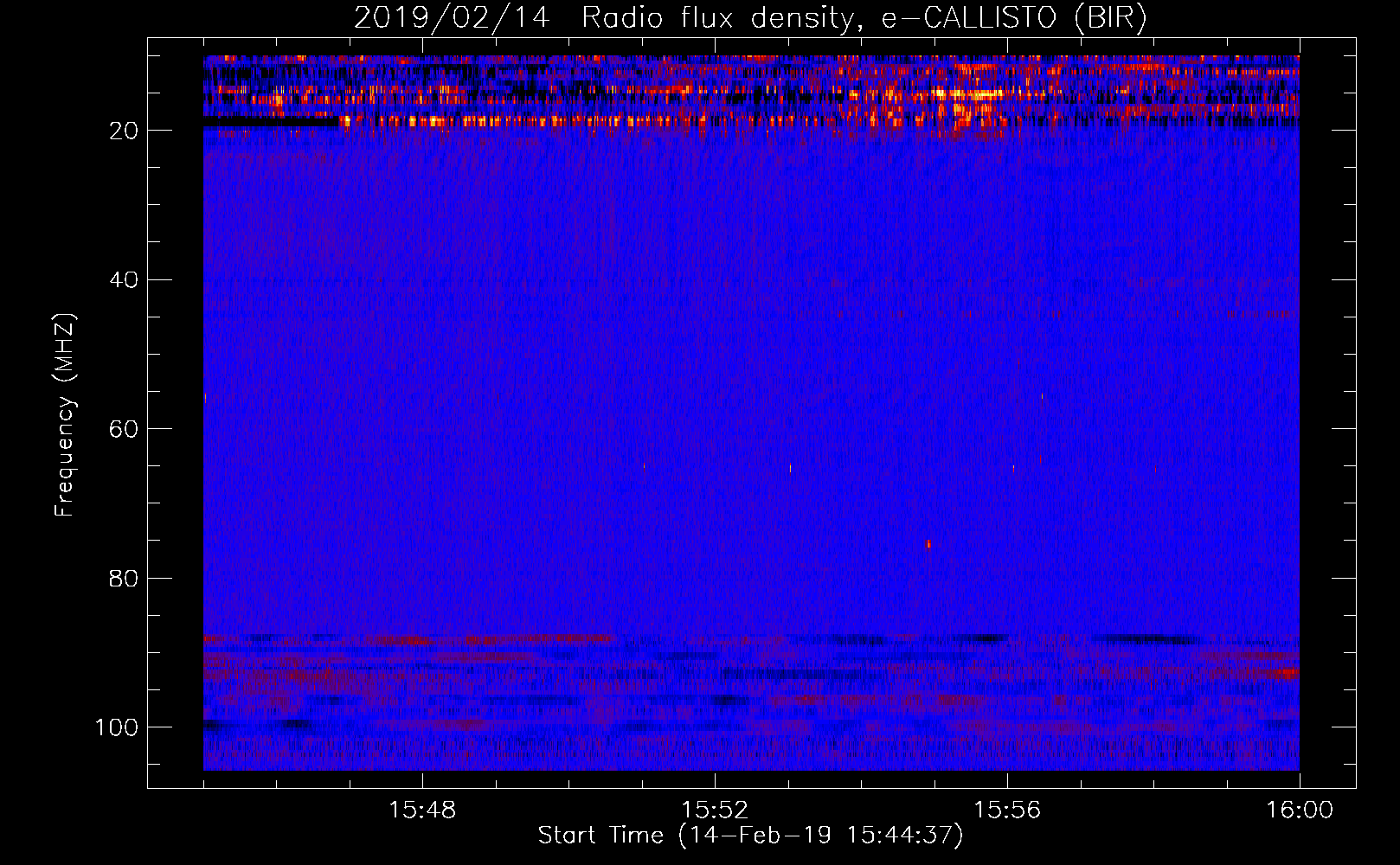This screenshot has width=1400, height=865.
Task: Click the plot title '2019/02/14 Radio flux density, e-CALLISTO (BIR)'
Action: (x=750, y=17)
